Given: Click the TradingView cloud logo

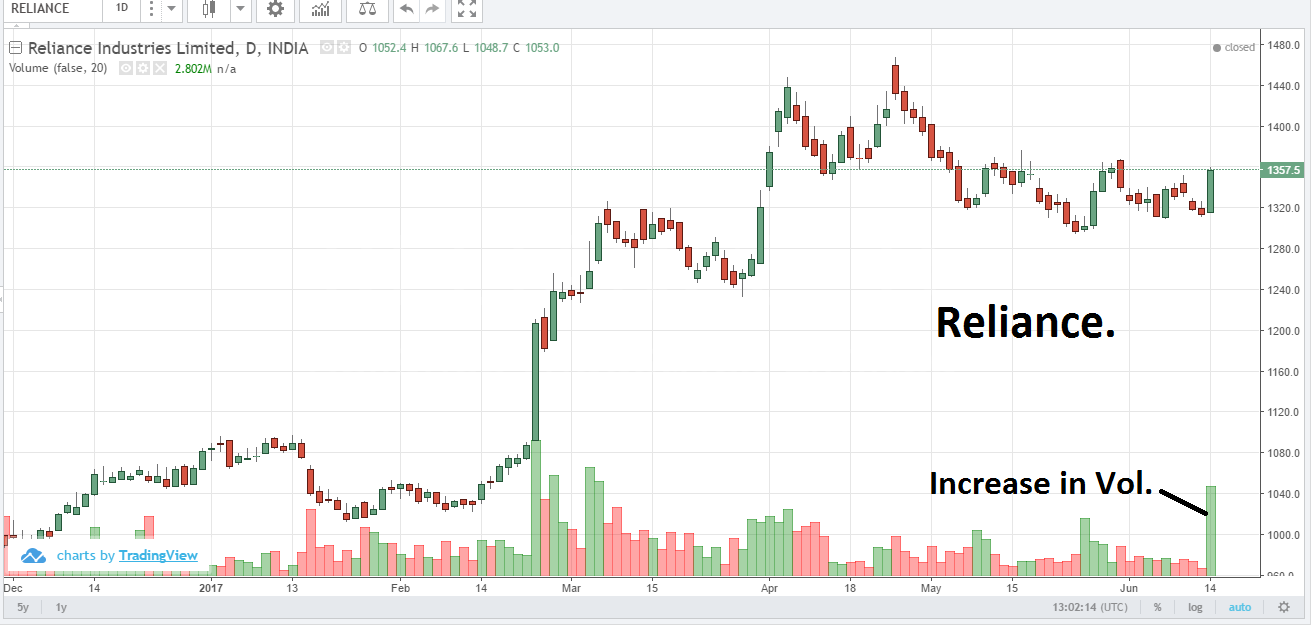Looking at the screenshot, I should pyautogui.click(x=35, y=555).
